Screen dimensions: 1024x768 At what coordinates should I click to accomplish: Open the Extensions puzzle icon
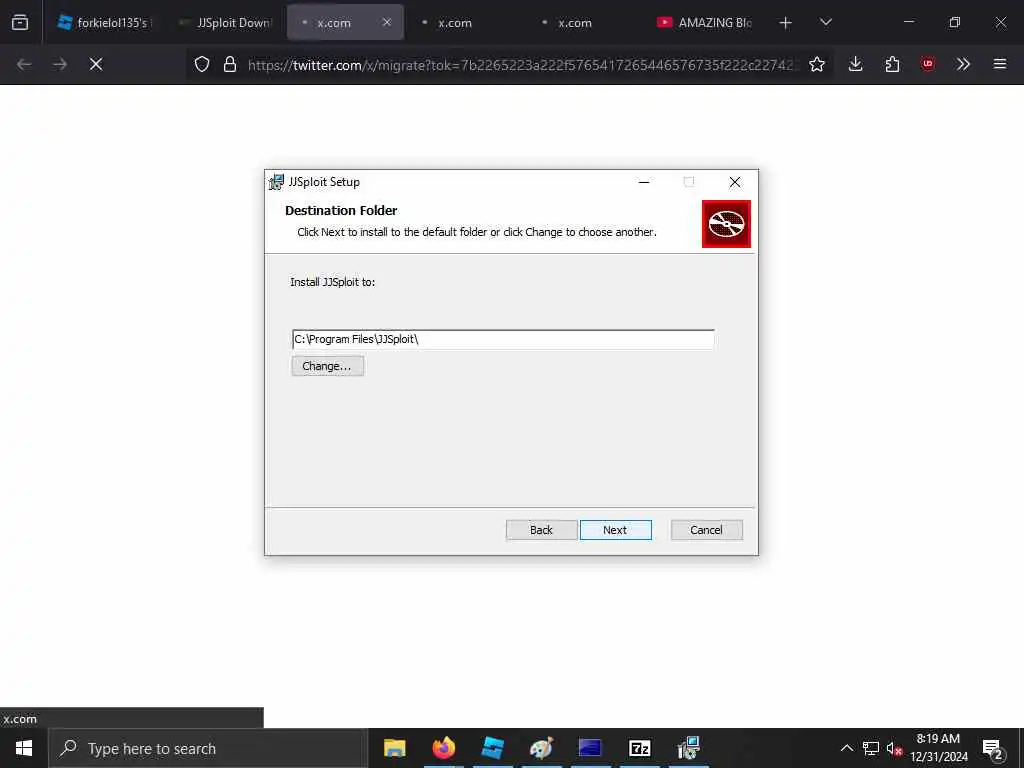tap(892, 64)
